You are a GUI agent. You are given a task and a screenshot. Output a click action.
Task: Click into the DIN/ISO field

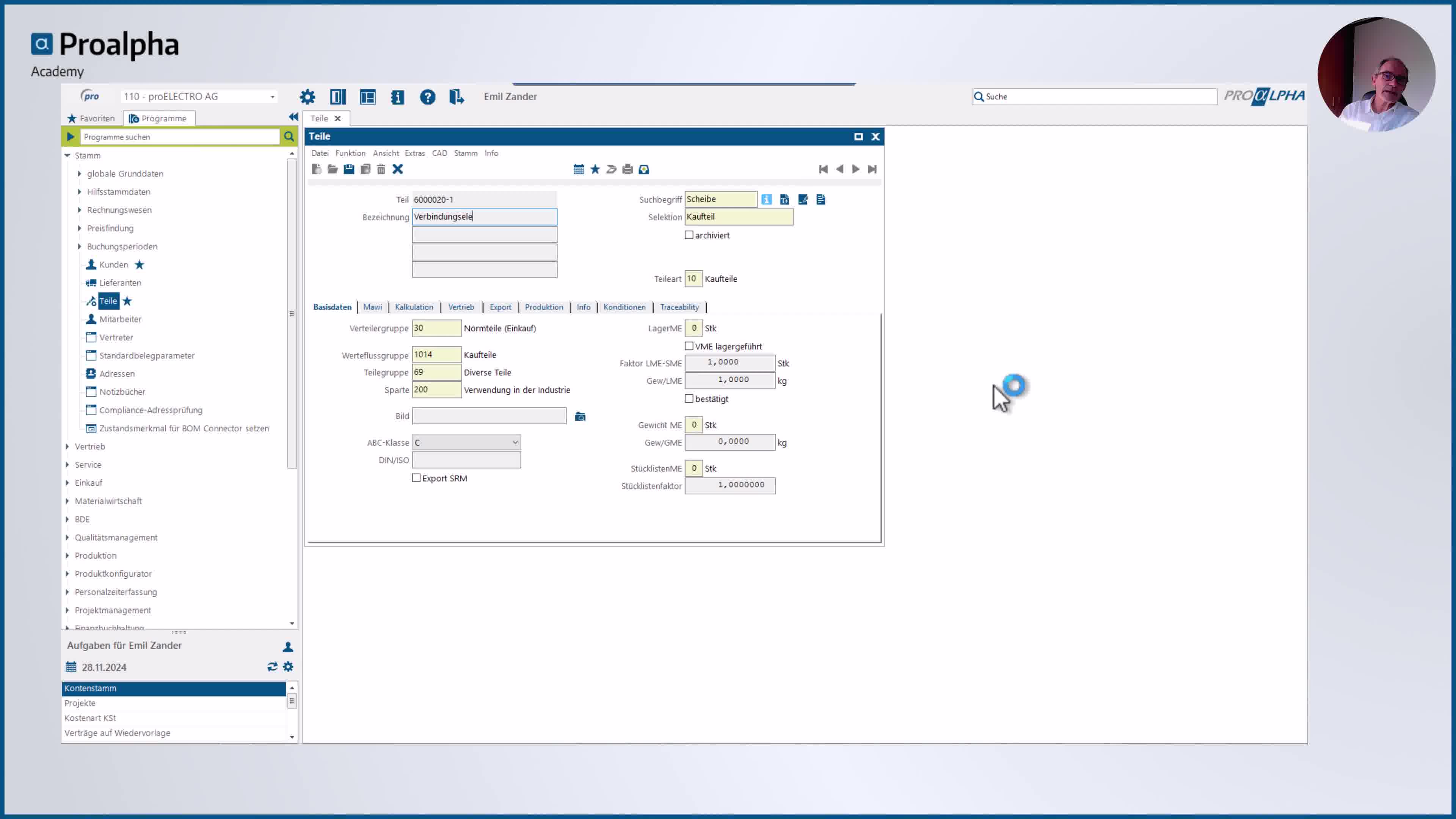tap(466, 460)
